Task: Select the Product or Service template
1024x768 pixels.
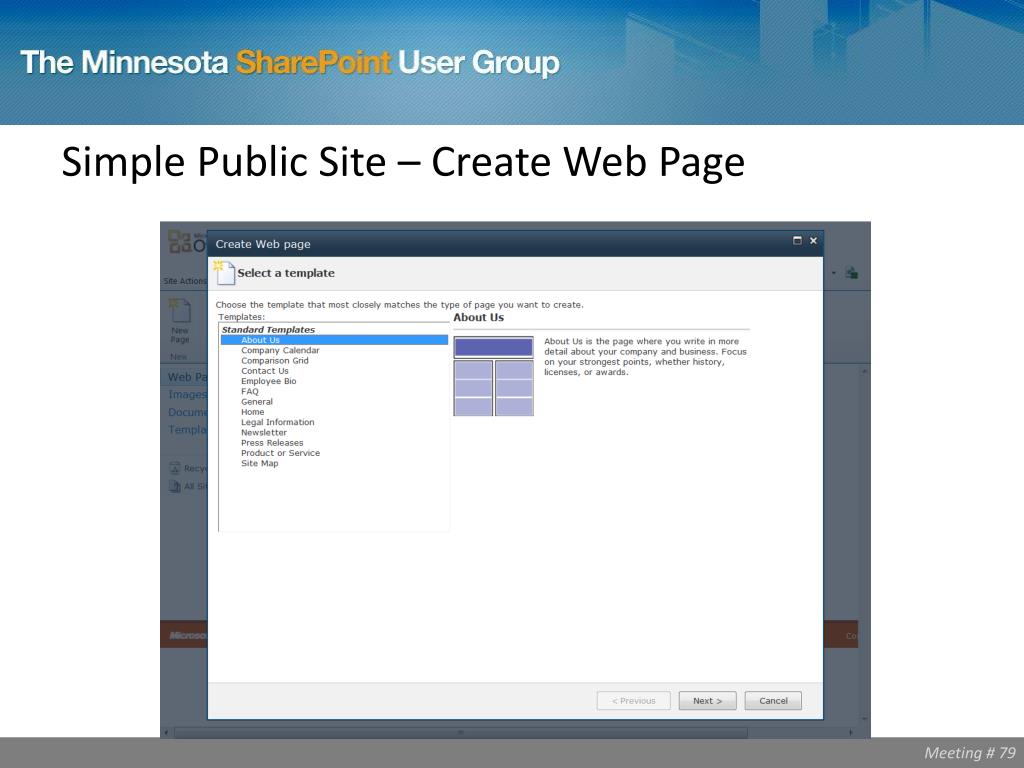Action: point(280,453)
